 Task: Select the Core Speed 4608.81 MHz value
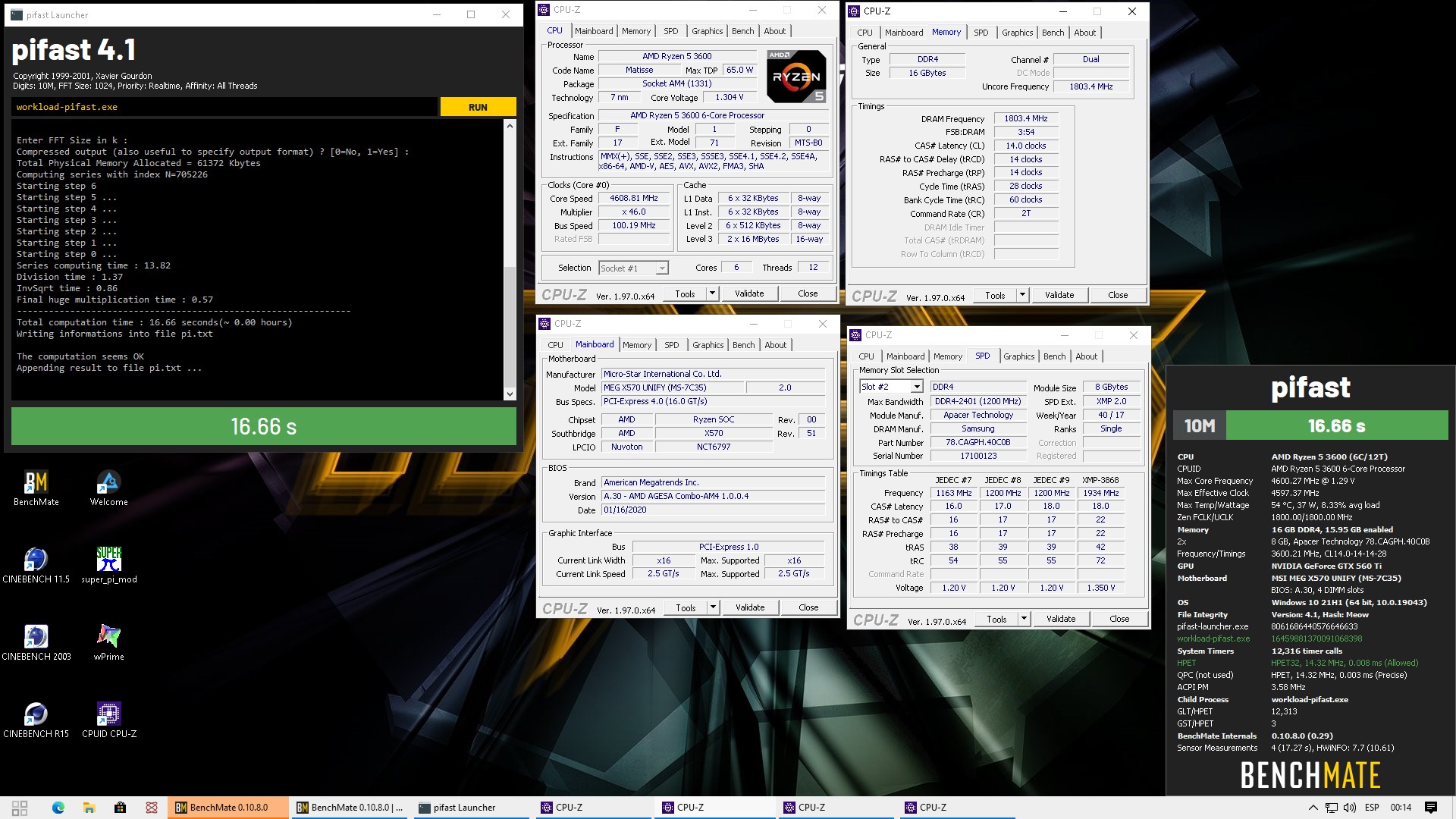634,199
